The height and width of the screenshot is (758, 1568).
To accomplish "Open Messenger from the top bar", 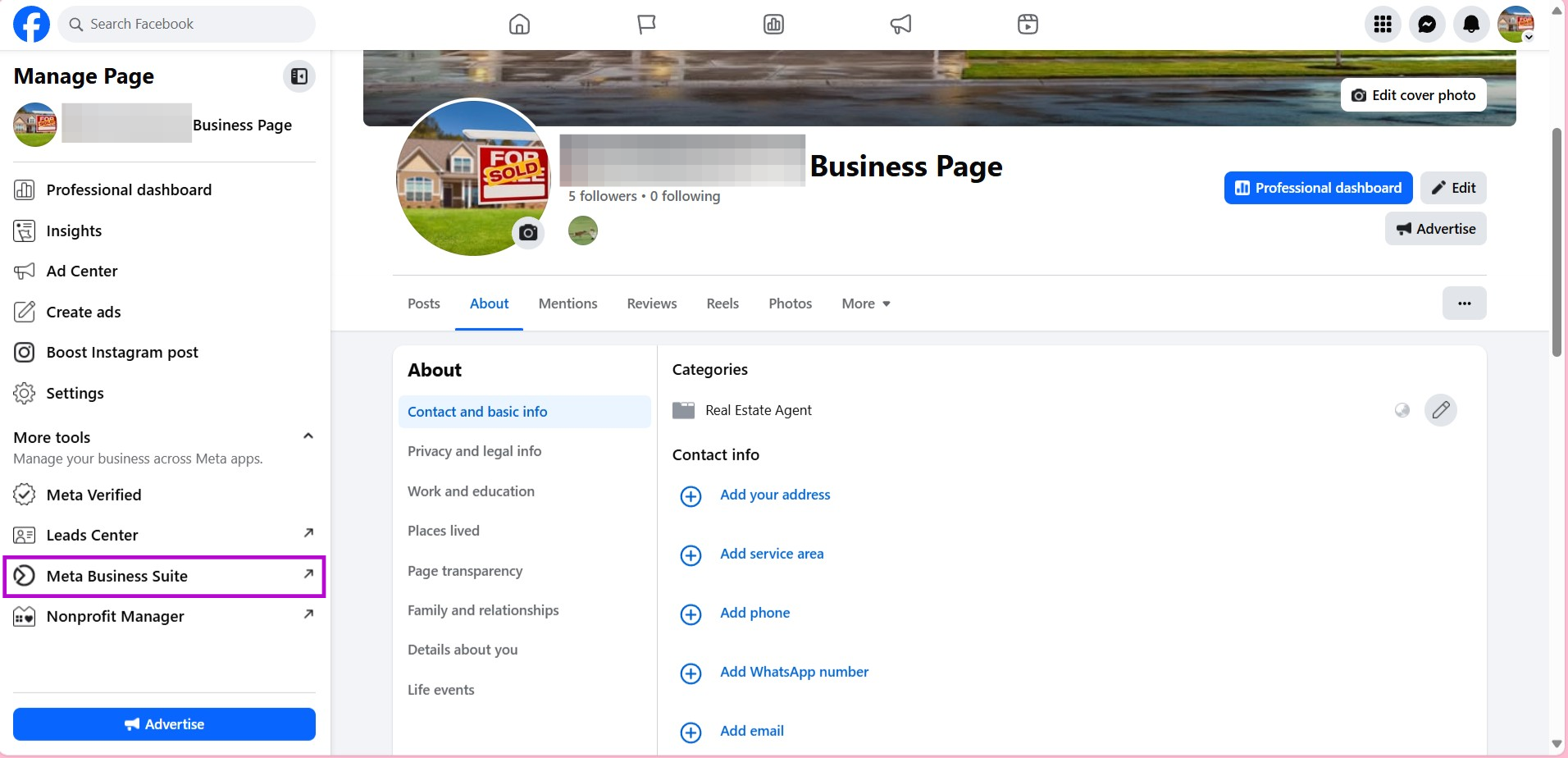I will 1426,25.
